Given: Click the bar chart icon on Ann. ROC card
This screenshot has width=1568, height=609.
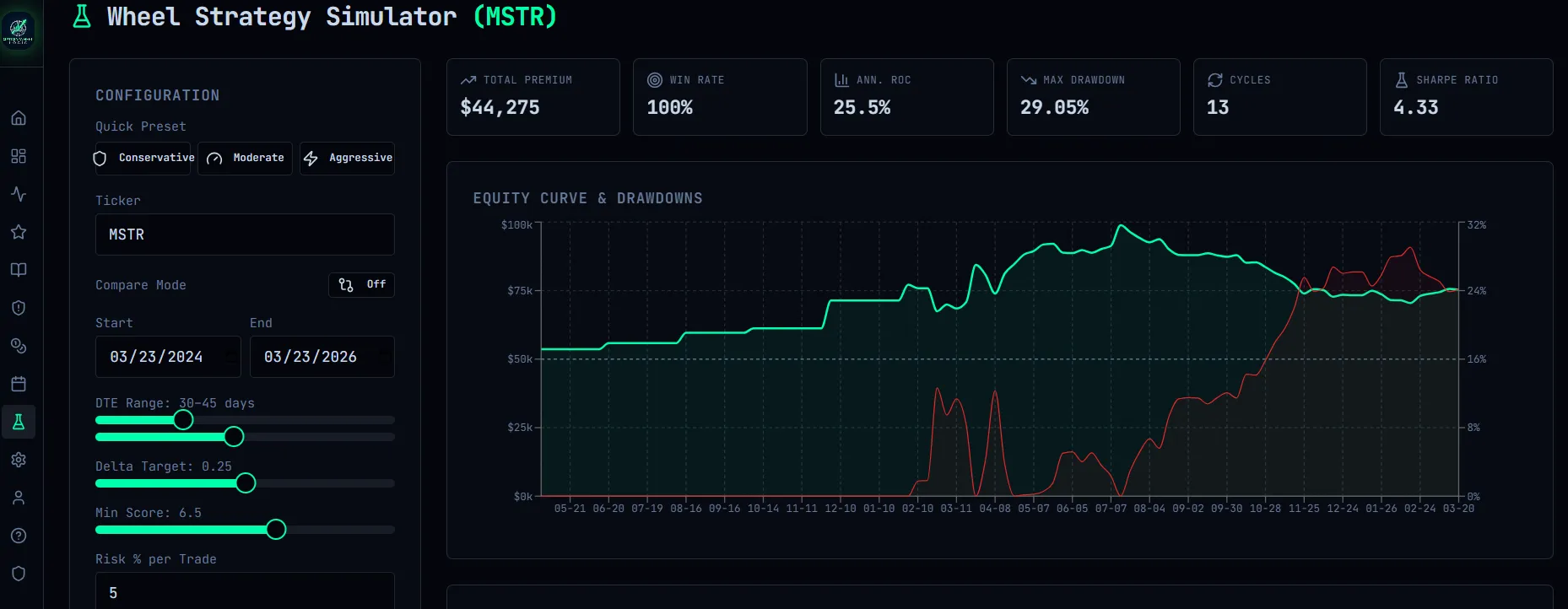Looking at the screenshot, I should click(841, 80).
